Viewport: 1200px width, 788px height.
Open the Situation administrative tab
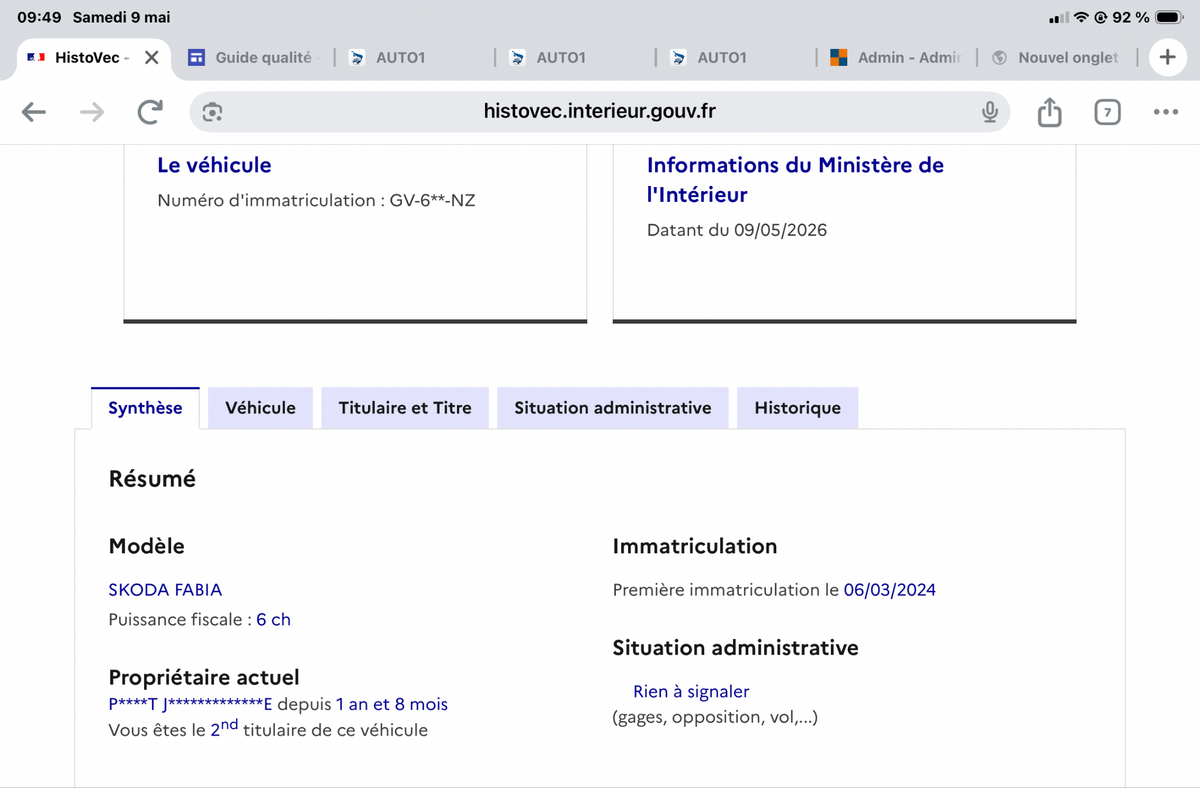[613, 408]
